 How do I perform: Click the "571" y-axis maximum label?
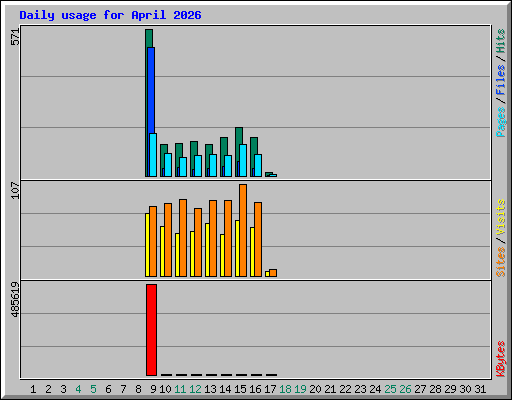15,37
